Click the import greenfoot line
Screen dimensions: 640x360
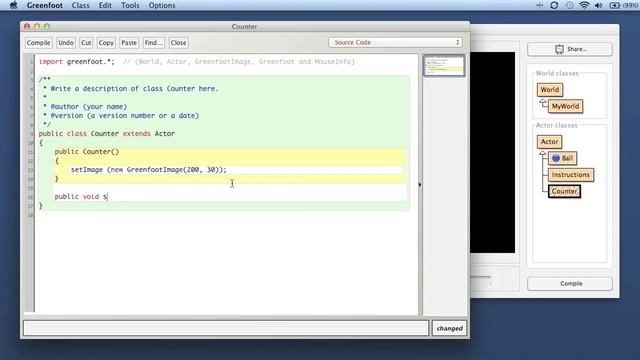click(x=197, y=62)
